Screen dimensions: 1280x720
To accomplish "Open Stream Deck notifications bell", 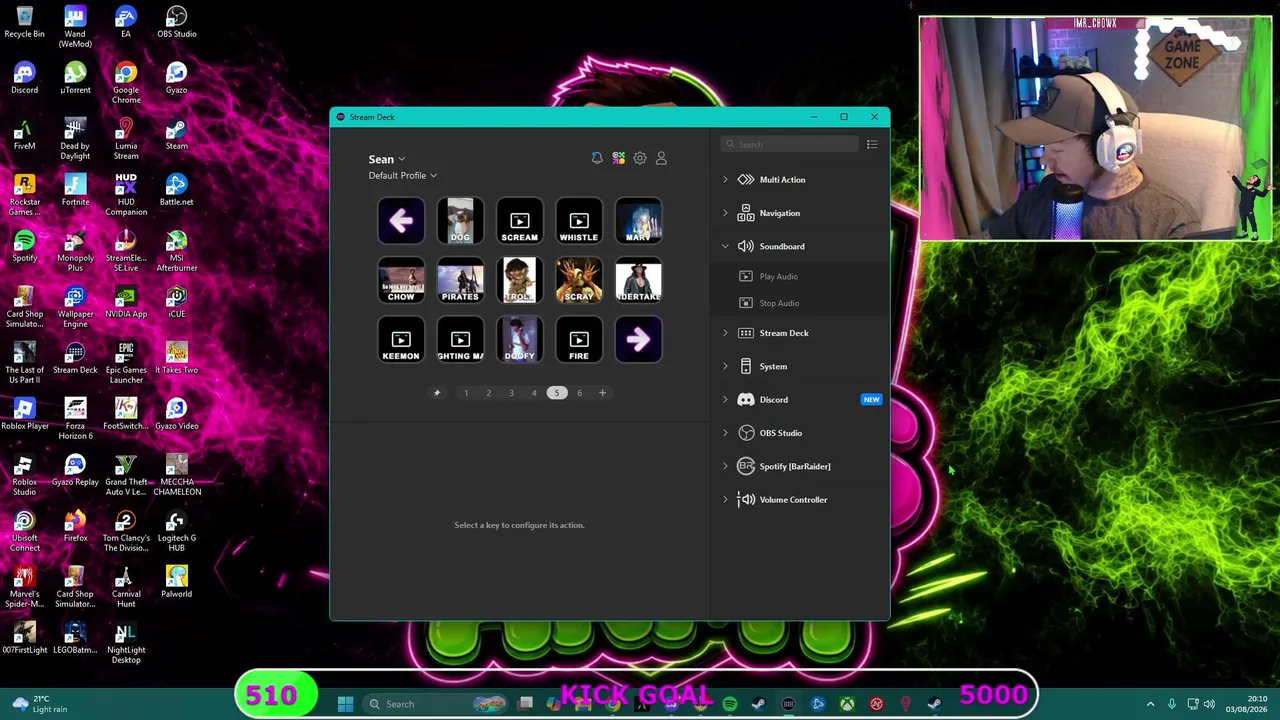I will tap(597, 158).
